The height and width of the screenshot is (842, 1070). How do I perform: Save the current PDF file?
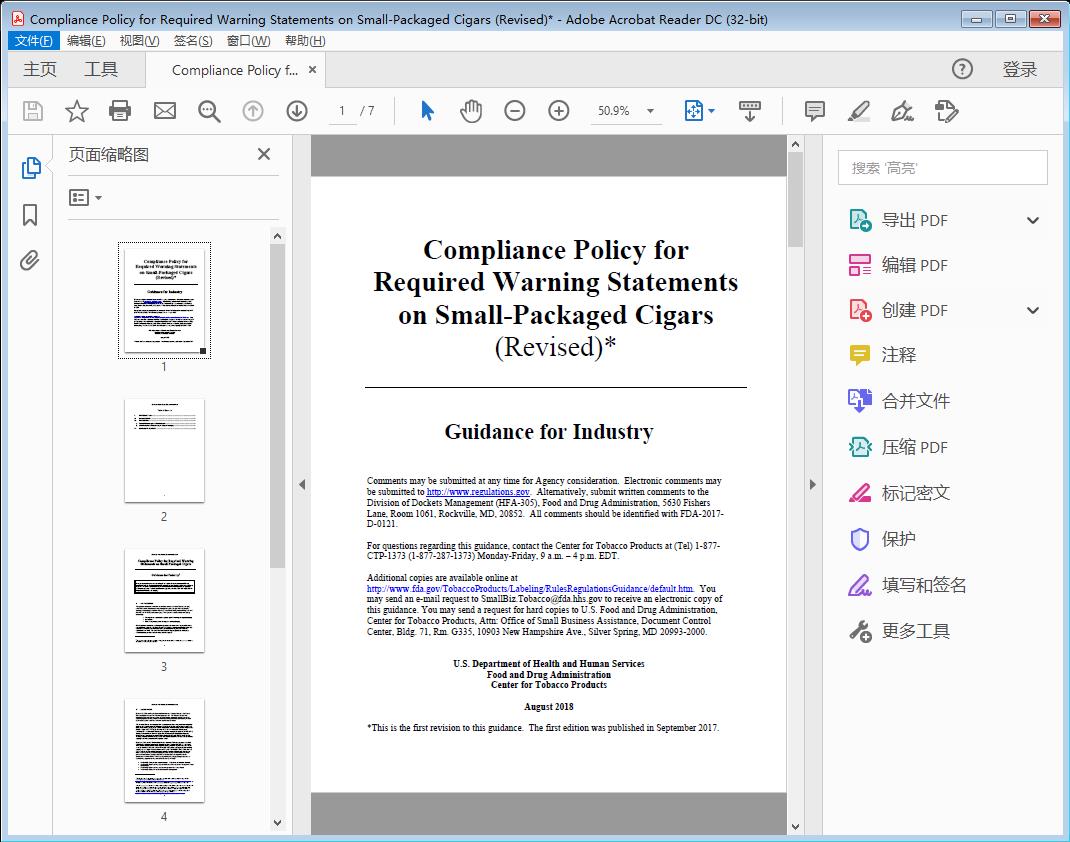31,111
